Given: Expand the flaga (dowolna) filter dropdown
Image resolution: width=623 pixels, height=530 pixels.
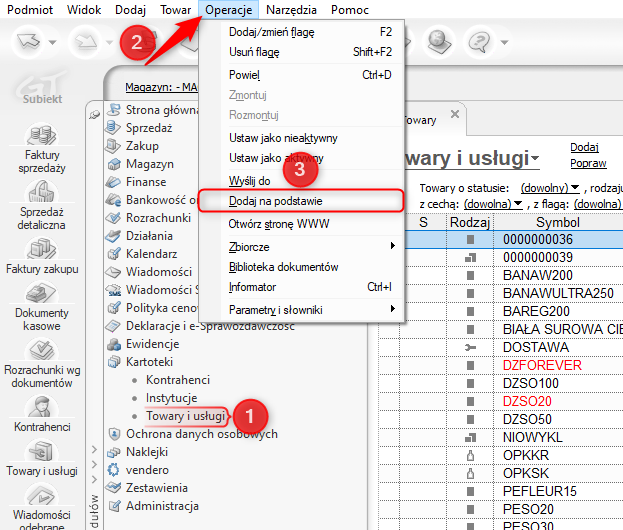Looking at the screenshot, I should coord(598,204).
